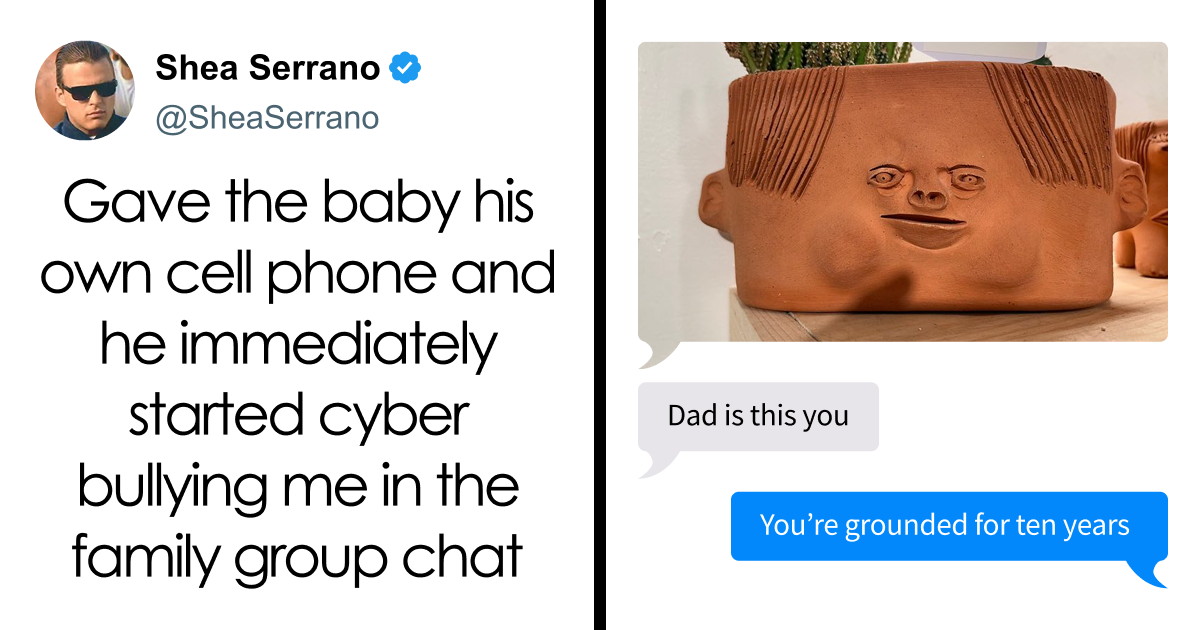Open the Shea Serrano display name
This screenshot has height=630, width=1200.
(268, 69)
